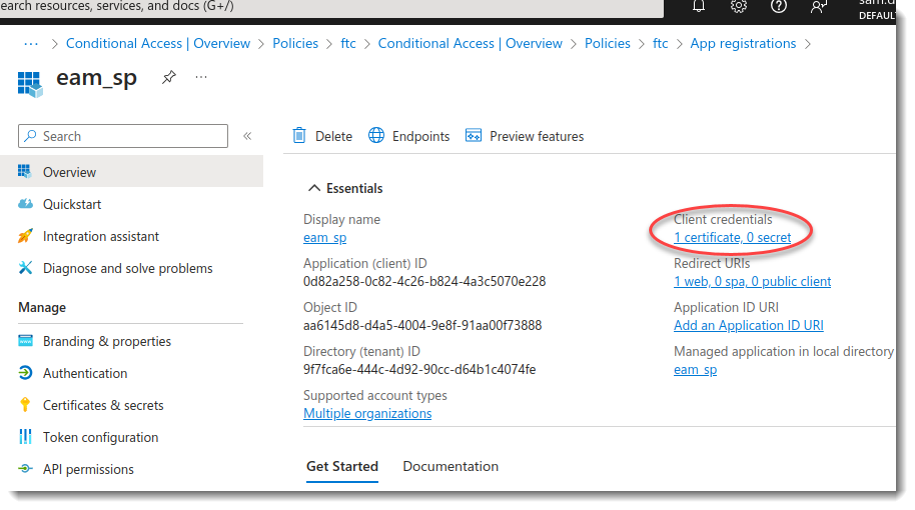Open Certificates & secrets in sidebar
This screenshot has height=510, width=915.
103,405
